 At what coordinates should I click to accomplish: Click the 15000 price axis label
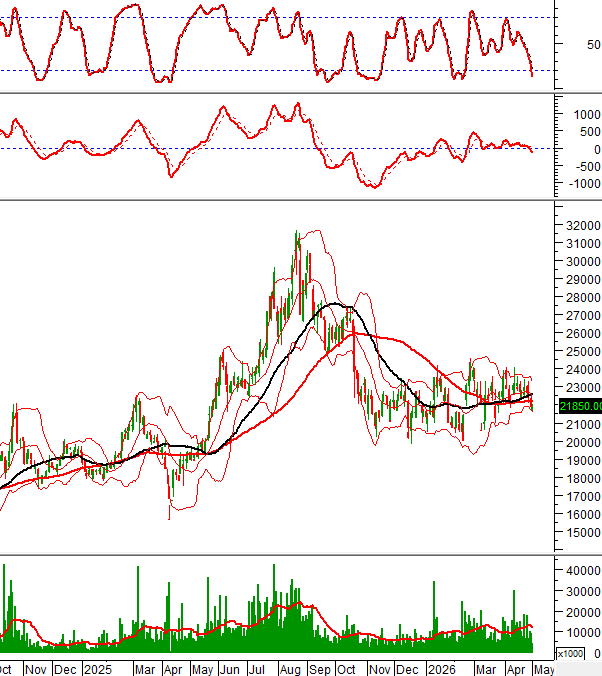tap(583, 533)
